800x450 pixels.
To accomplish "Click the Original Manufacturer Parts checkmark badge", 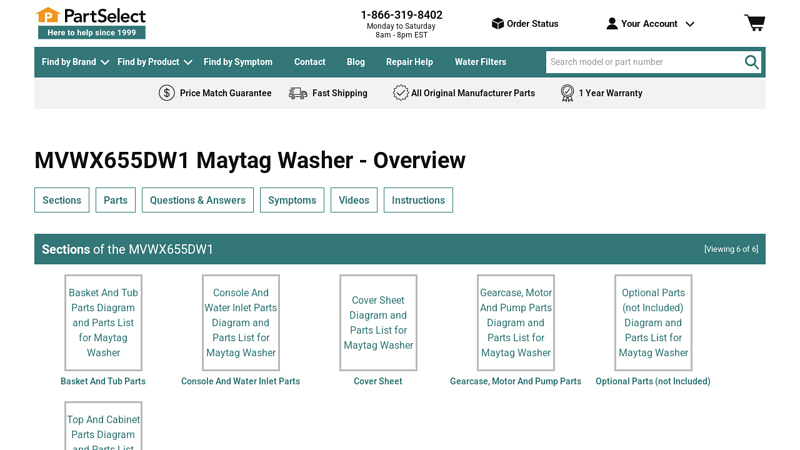I will [401, 93].
